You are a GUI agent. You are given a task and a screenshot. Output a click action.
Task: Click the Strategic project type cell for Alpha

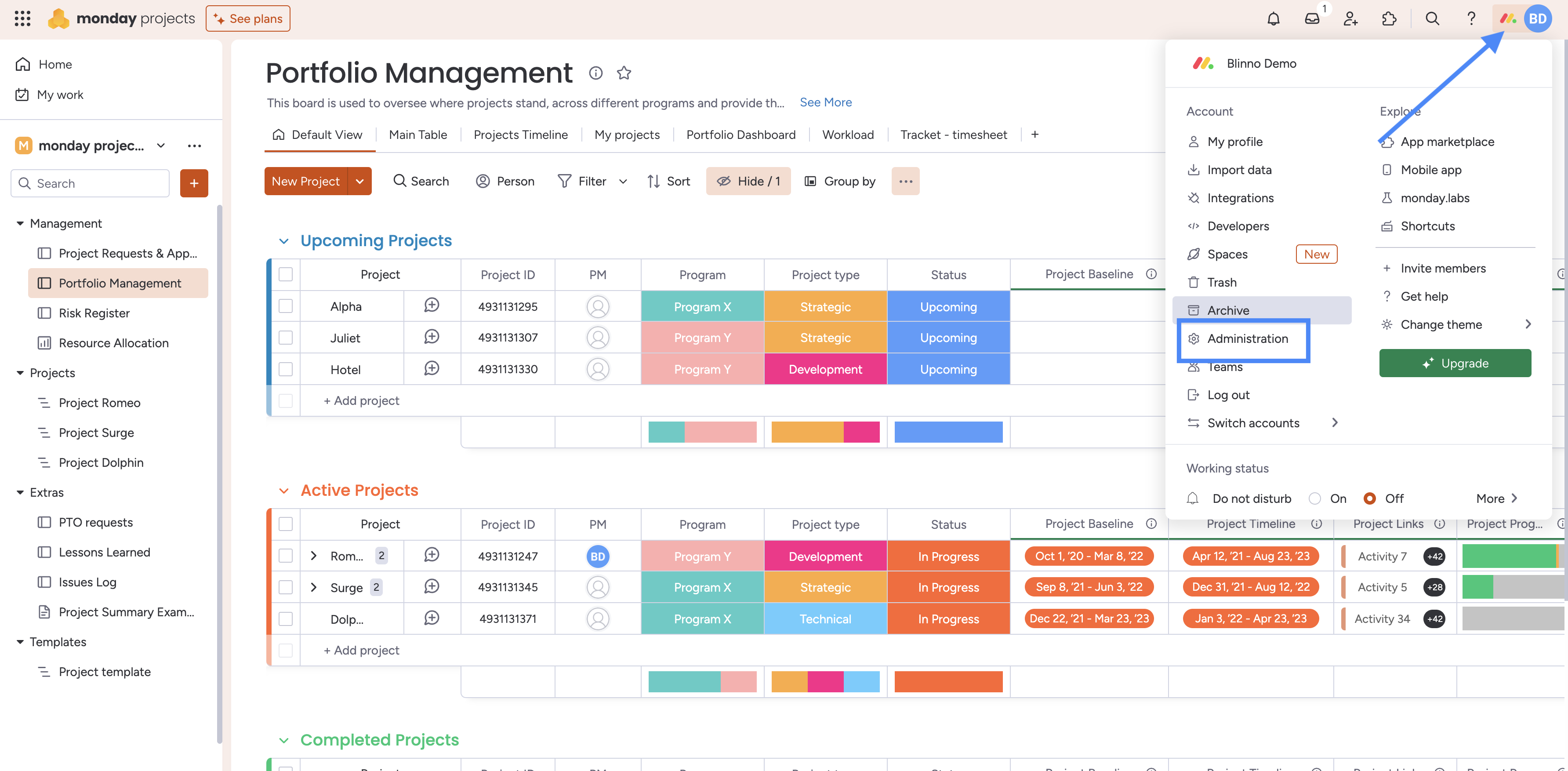click(825, 306)
